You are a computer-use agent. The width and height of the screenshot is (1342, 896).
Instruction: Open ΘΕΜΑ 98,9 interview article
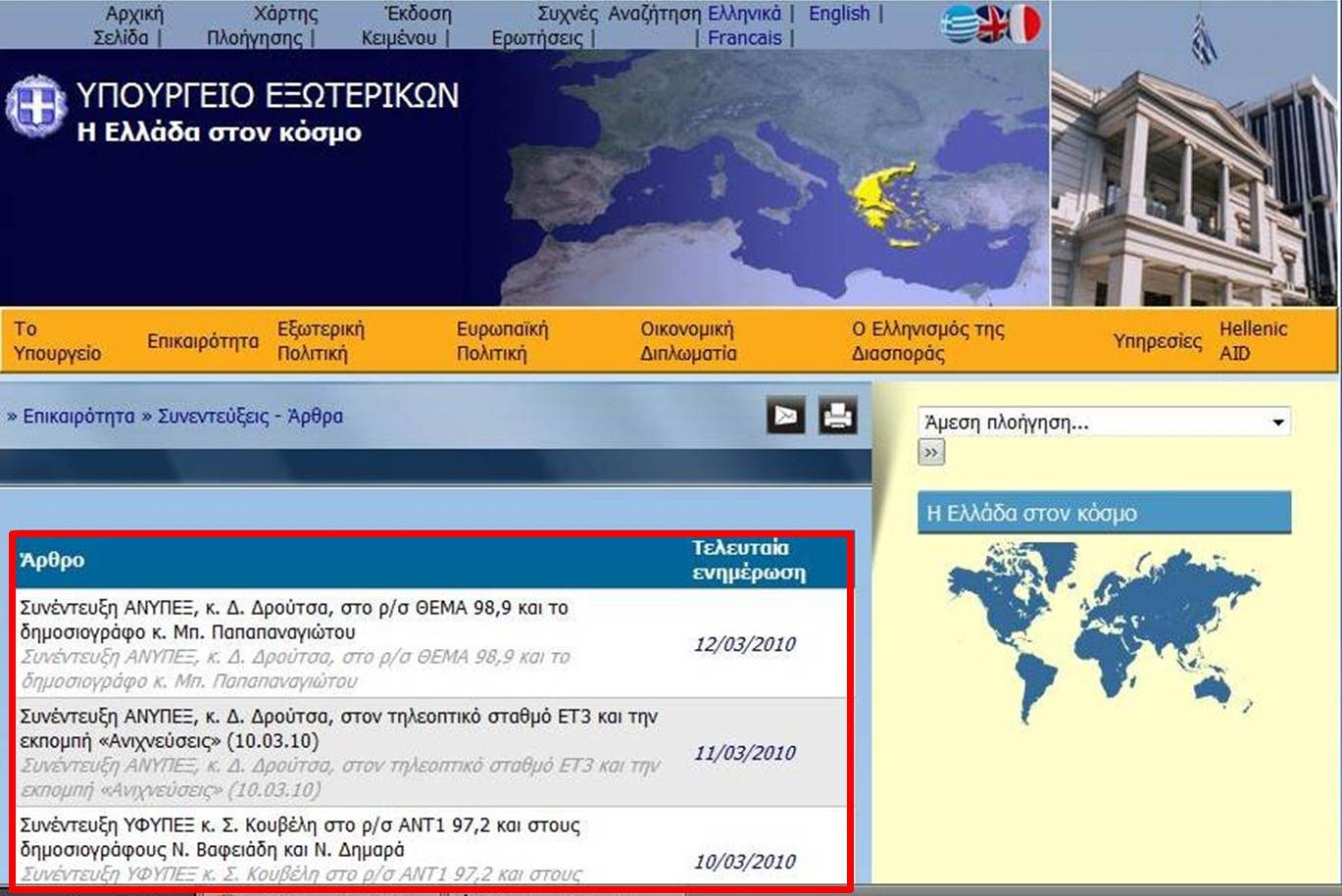coord(294,620)
